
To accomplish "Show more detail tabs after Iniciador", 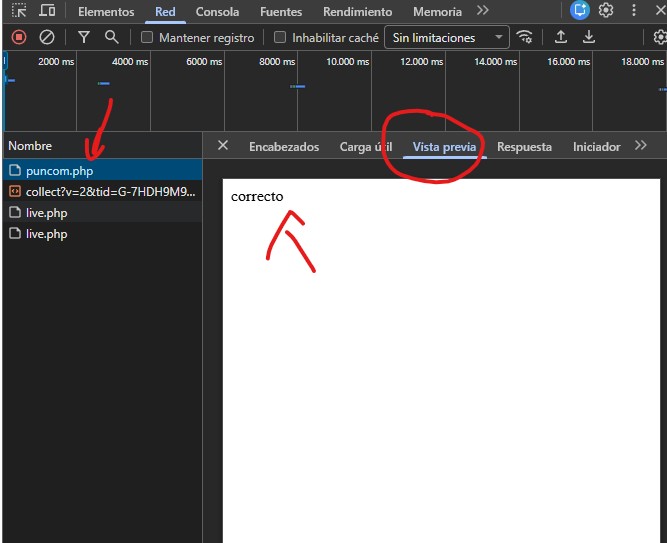I will tap(641, 146).
